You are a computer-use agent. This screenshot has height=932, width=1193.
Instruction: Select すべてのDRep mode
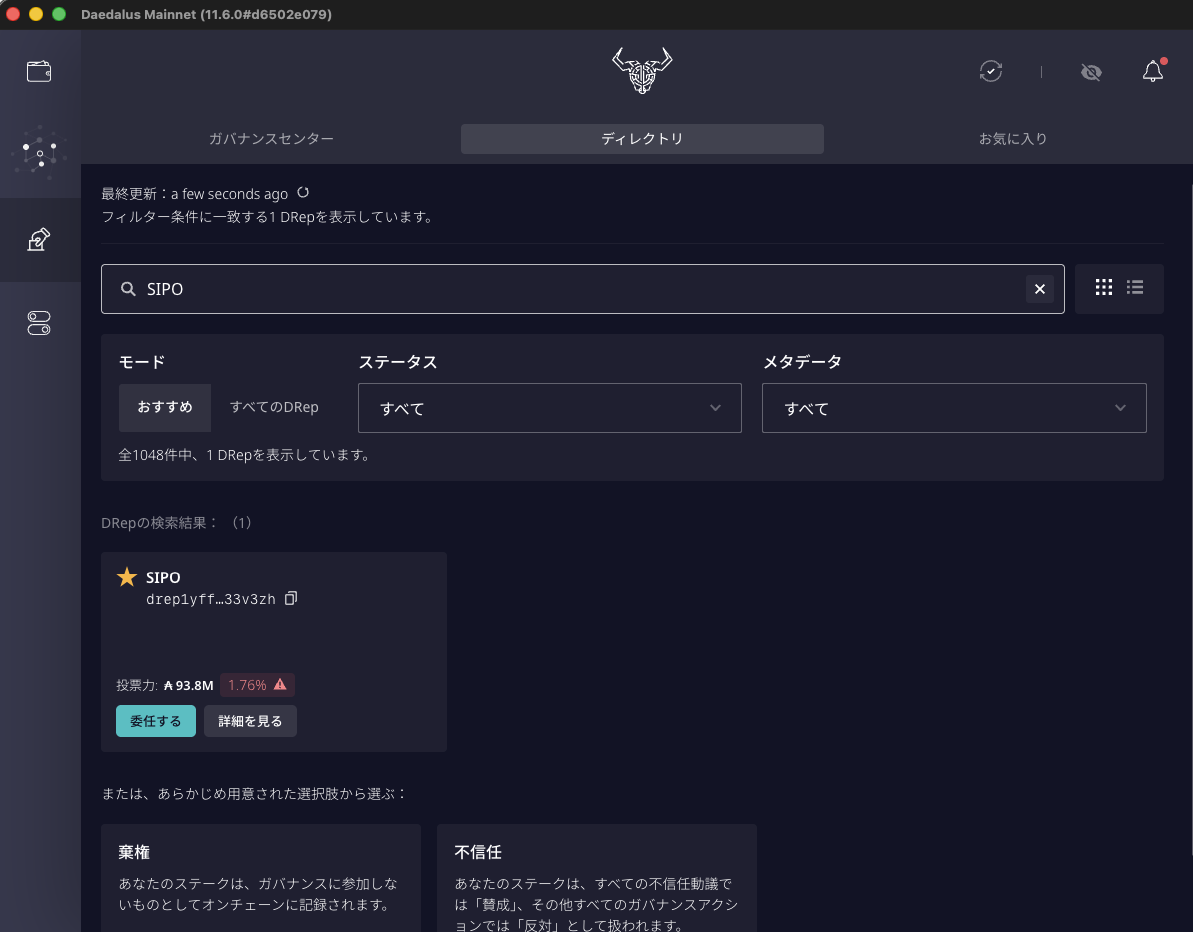pyautogui.click(x=274, y=407)
